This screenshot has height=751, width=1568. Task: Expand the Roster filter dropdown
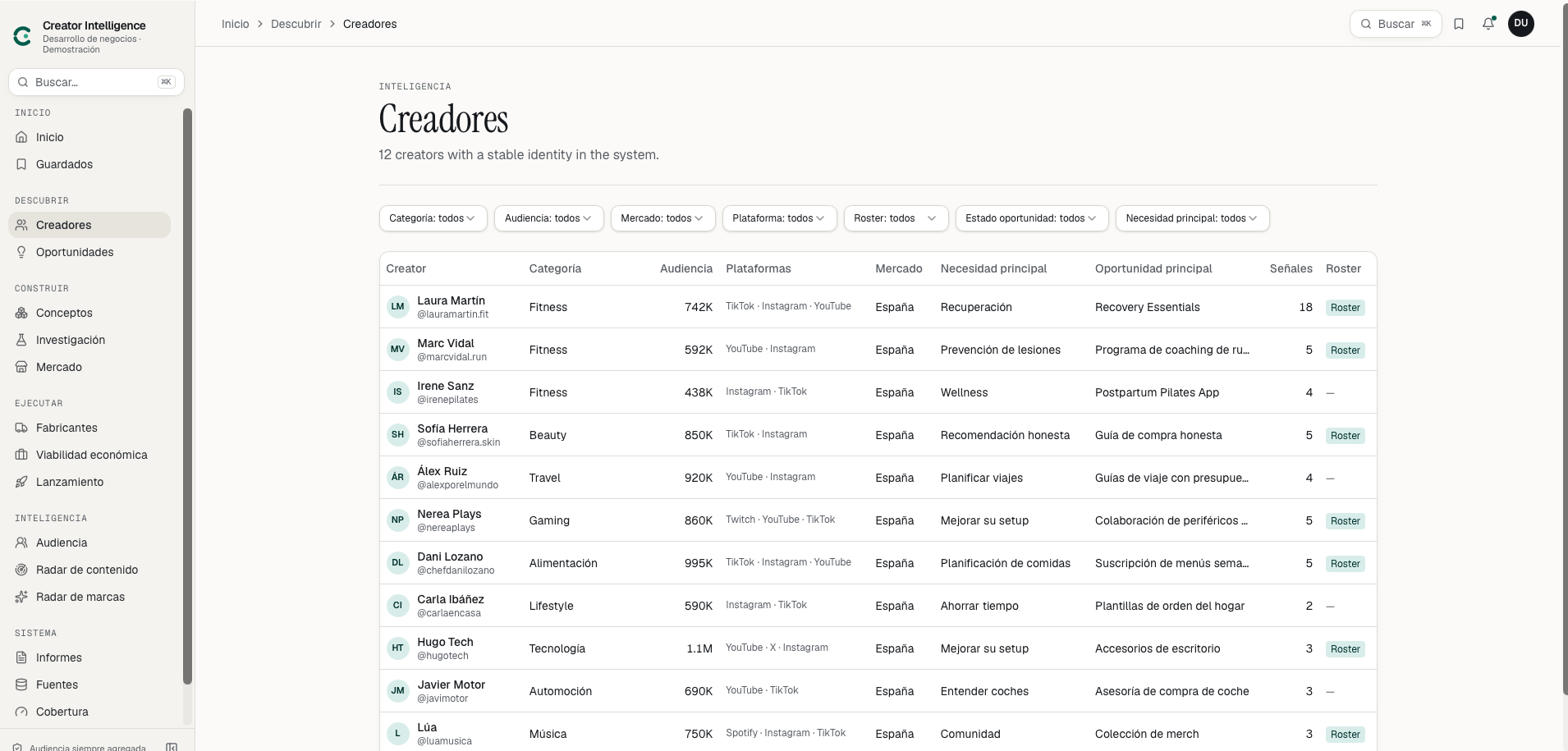coord(896,218)
